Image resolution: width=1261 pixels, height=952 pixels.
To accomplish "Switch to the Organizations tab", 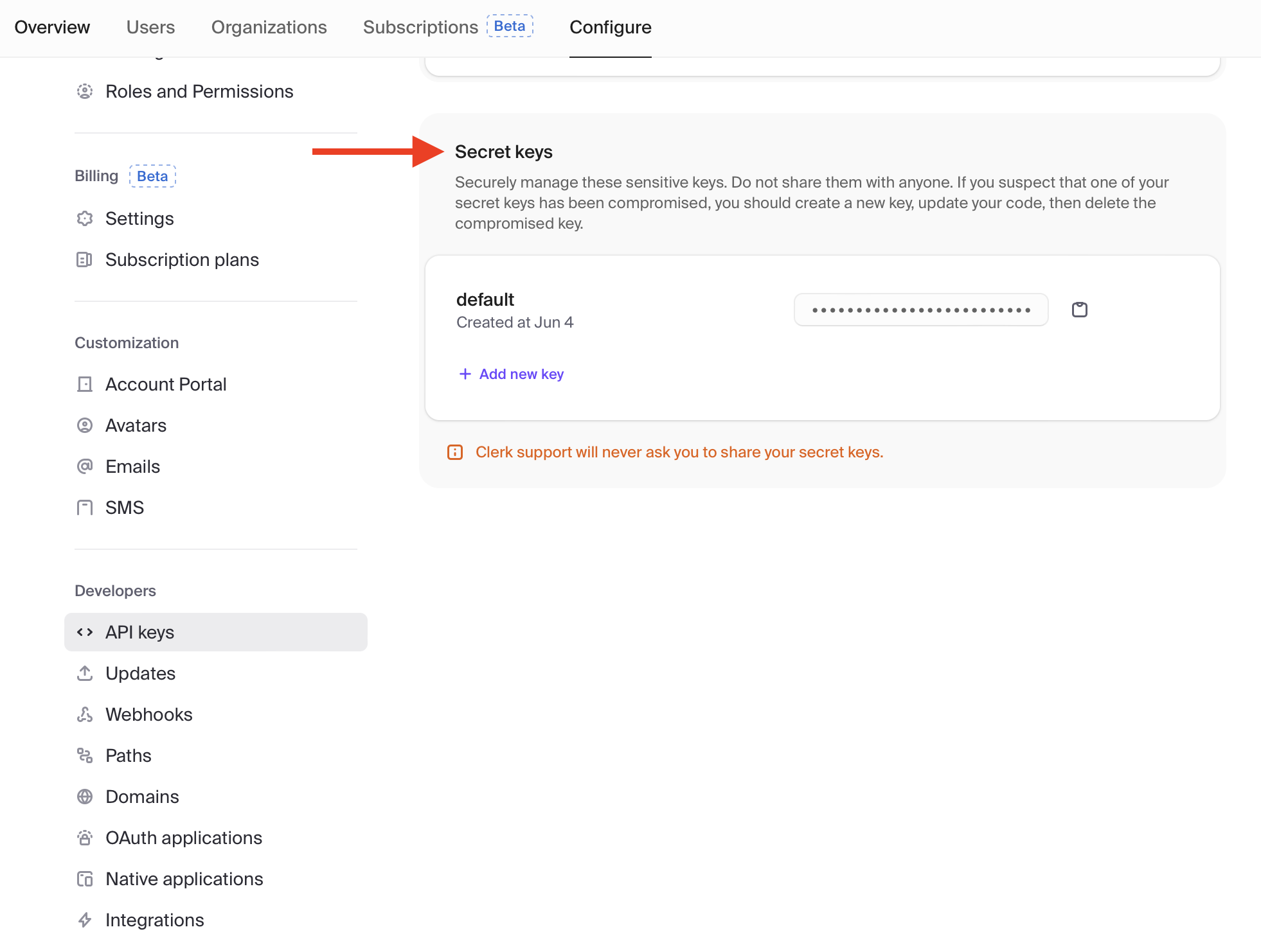I will pyautogui.click(x=269, y=27).
